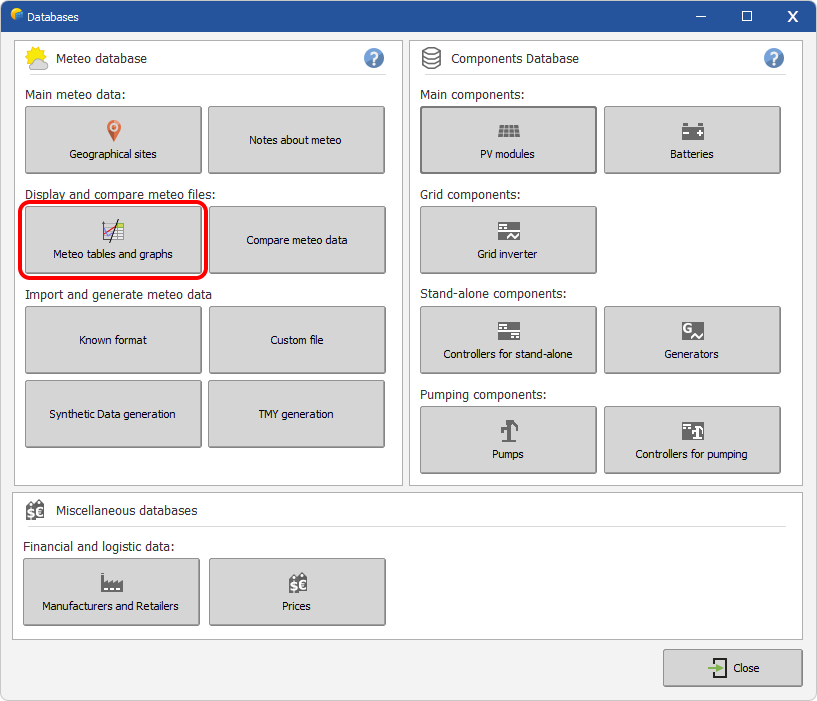Open Geographical sites database

[x=113, y=140]
